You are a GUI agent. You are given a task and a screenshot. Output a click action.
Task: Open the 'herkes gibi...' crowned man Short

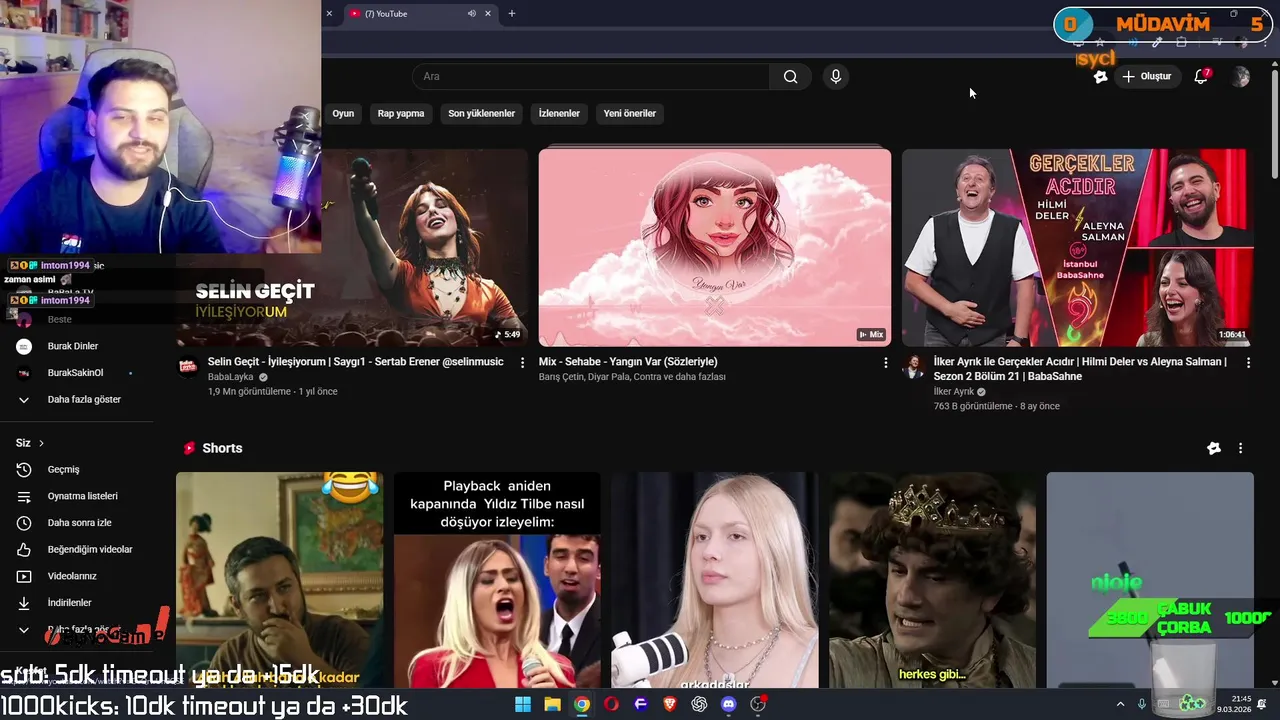[x=932, y=580]
